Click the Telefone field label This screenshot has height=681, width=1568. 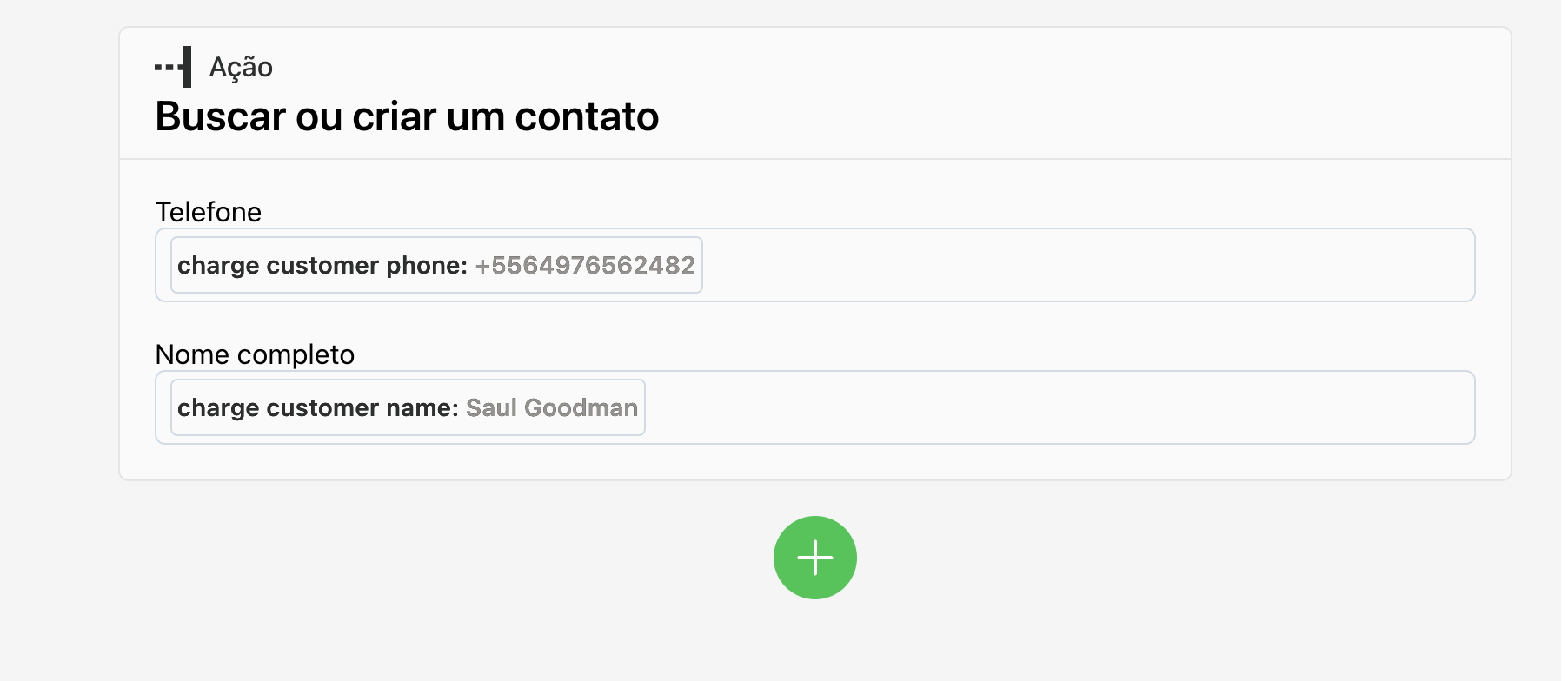[208, 212]
